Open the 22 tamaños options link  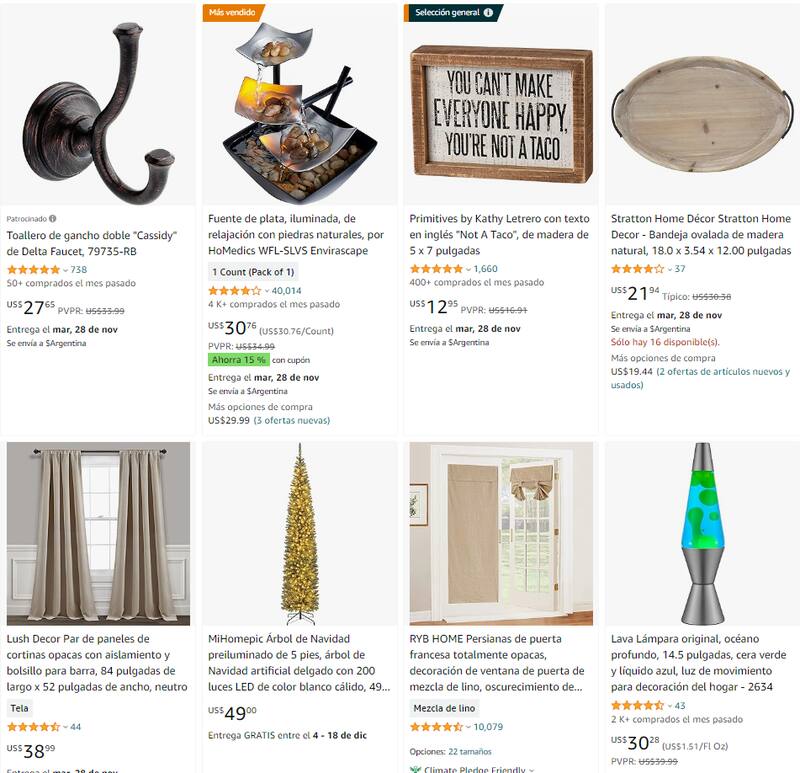click(470, 752)
